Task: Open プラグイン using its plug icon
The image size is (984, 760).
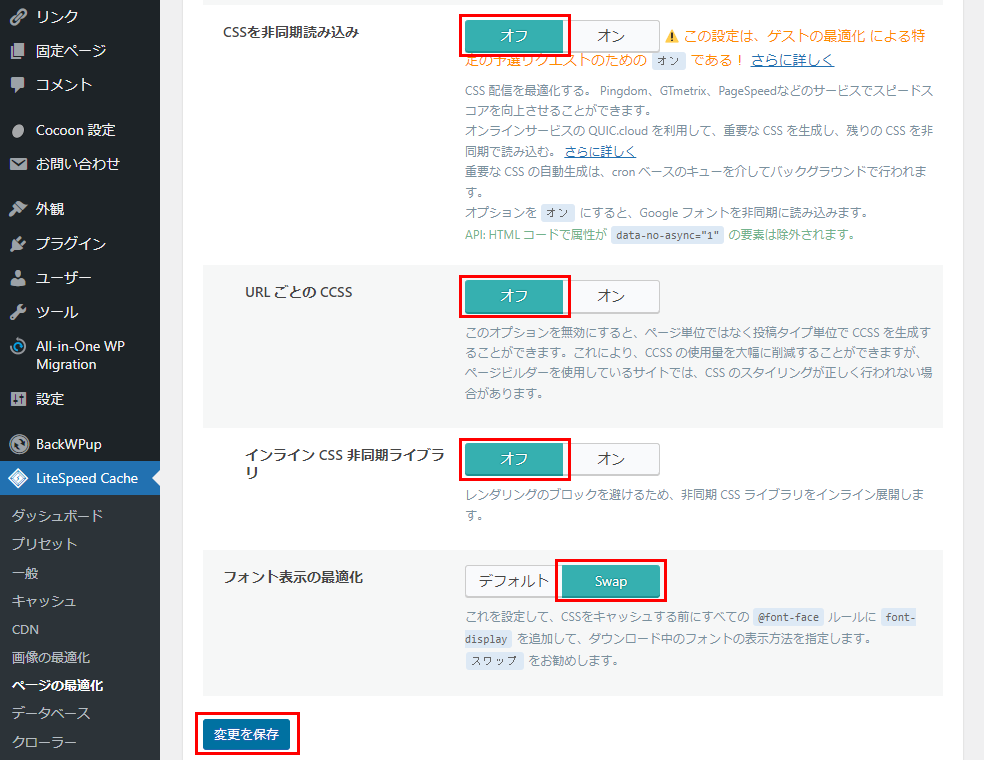Action: (18, 243)
